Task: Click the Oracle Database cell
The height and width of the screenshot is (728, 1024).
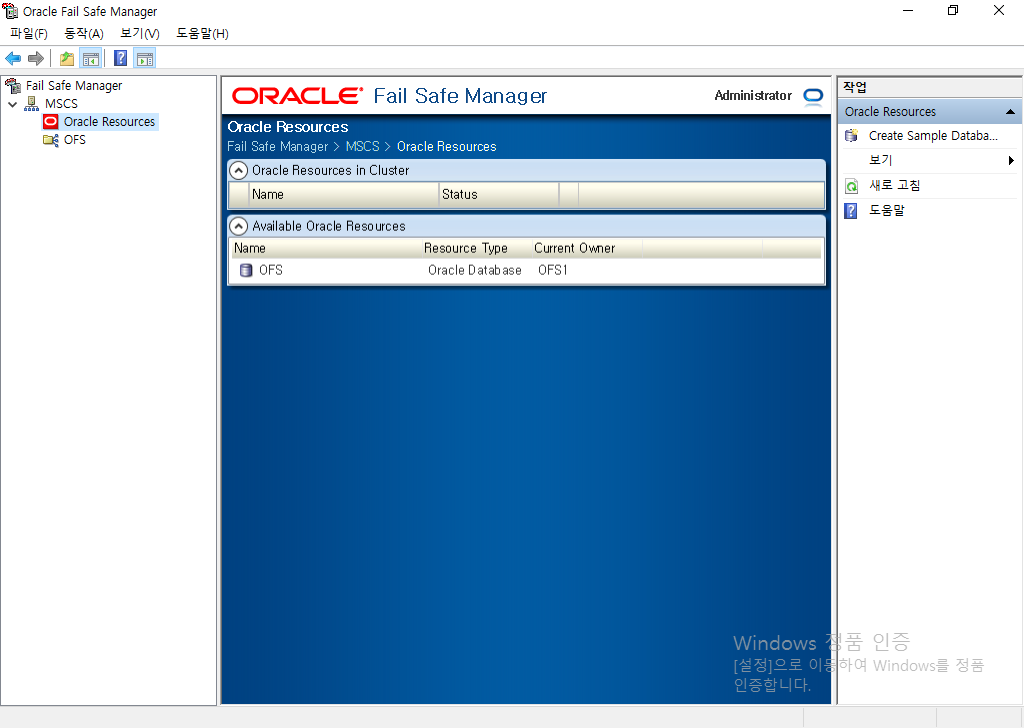Action: pos(475,270)
